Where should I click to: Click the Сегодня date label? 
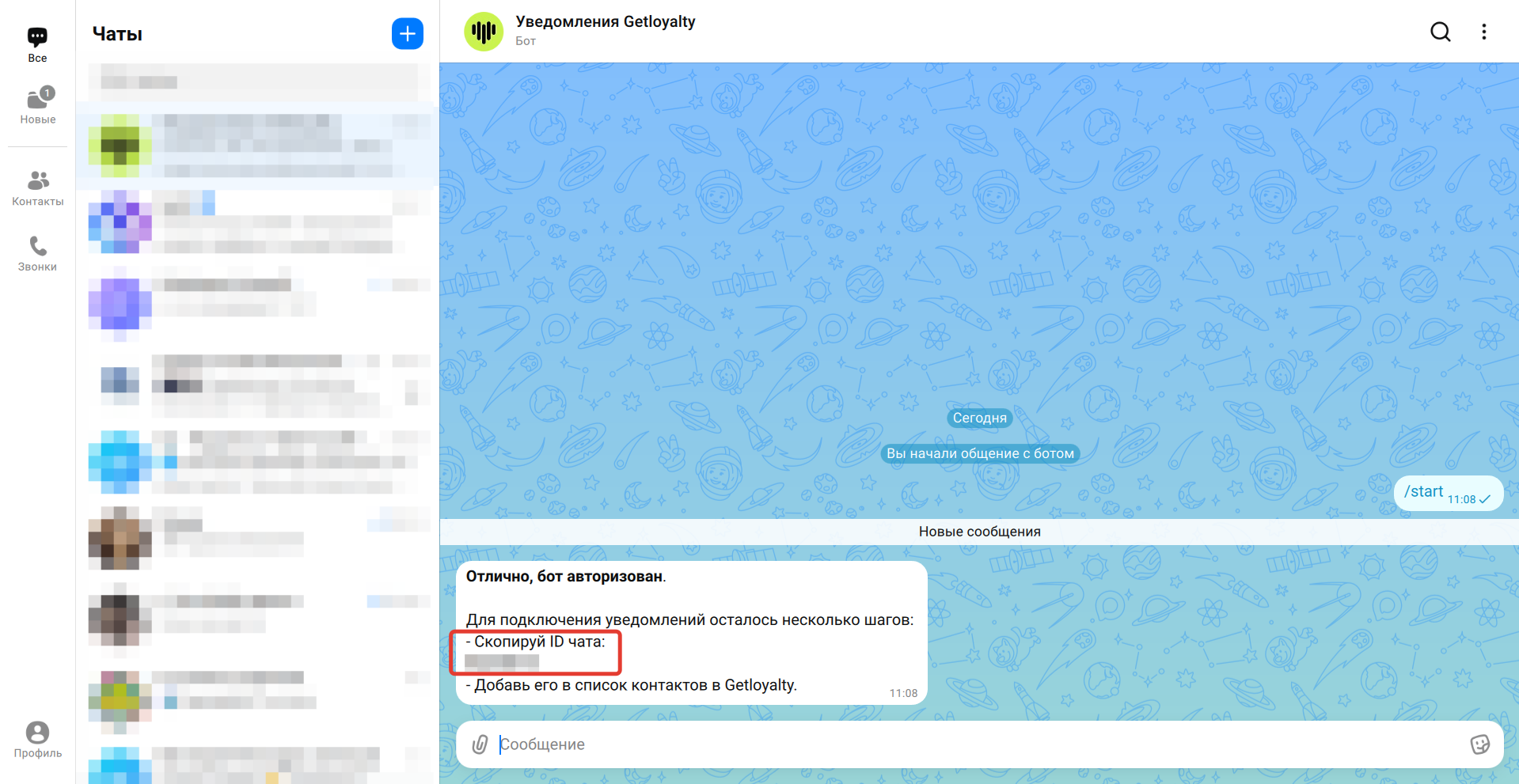pyautogui.click(x=979, y=418)
